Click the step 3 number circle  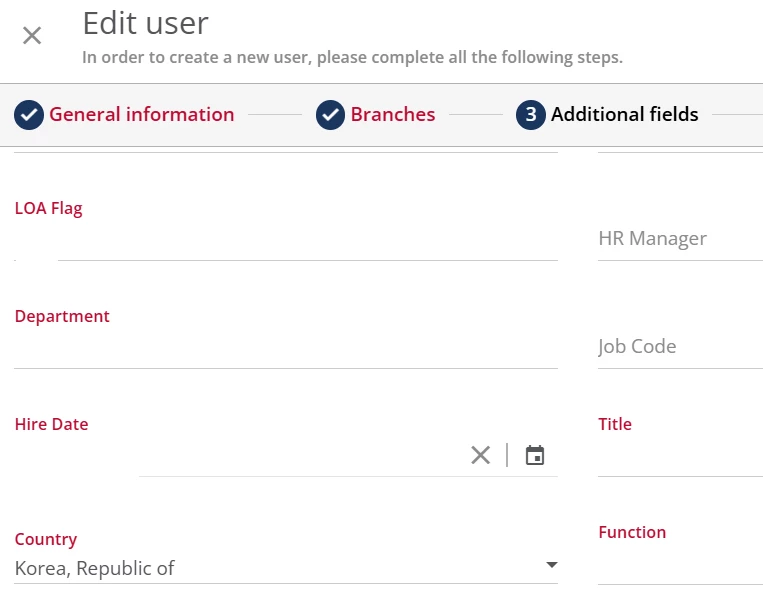point(531,115)
